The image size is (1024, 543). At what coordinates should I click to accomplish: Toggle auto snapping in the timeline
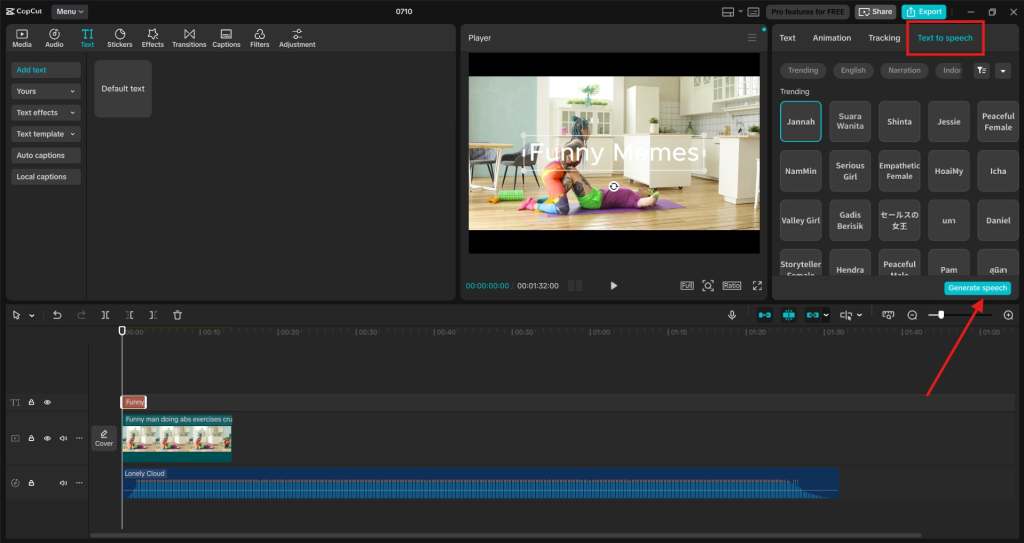click(788, 315)
